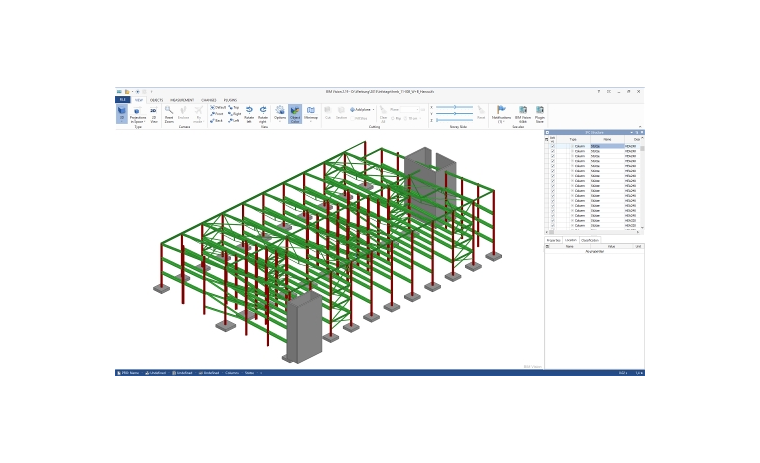The image size is (760, 463).
Task: Pin the IFC Structure panel
Action: click(x=637, y=132)
